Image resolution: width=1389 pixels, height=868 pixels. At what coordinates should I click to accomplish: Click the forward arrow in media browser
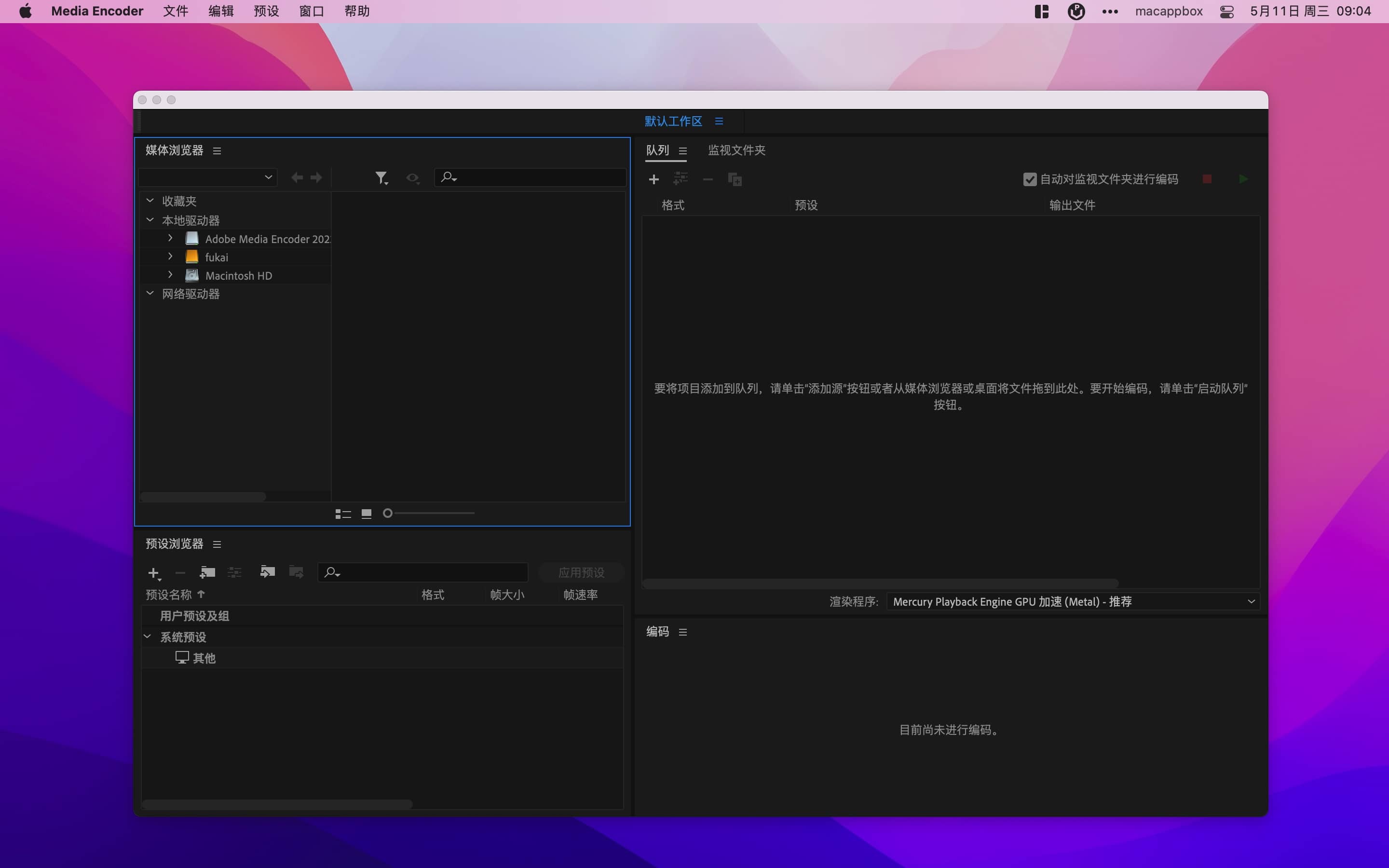[x=316, y=178]
